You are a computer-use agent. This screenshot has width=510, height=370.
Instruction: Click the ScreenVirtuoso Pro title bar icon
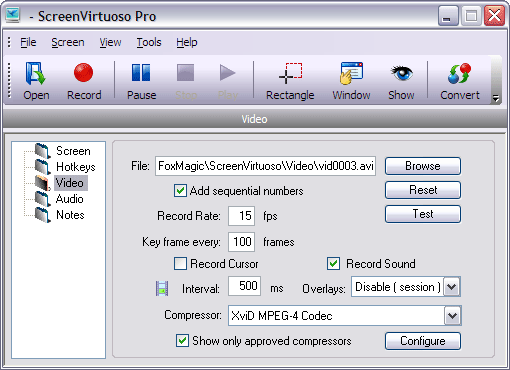click(13, 15)
